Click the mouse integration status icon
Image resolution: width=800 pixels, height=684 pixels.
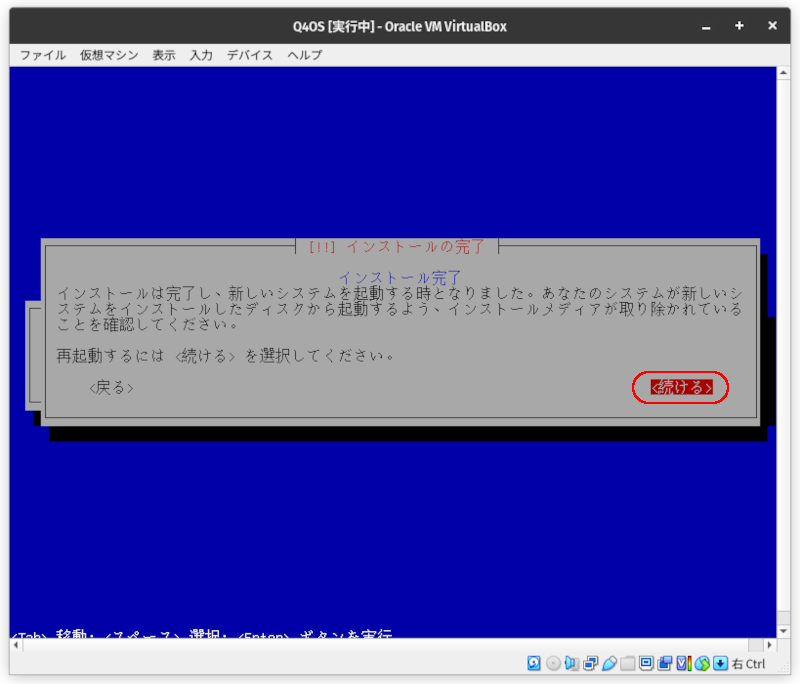pyautogui.click(x=702, y=663)
